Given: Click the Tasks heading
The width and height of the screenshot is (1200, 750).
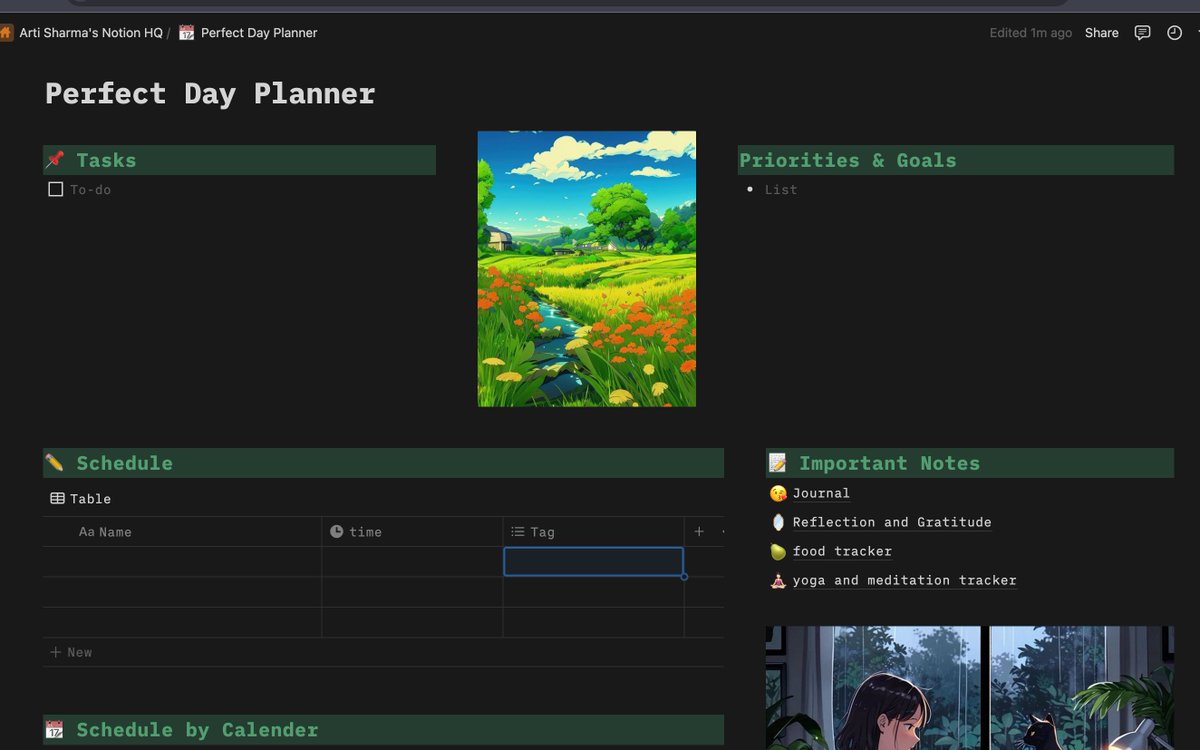Looking at the screenshot, I should (x=106, y=160).
